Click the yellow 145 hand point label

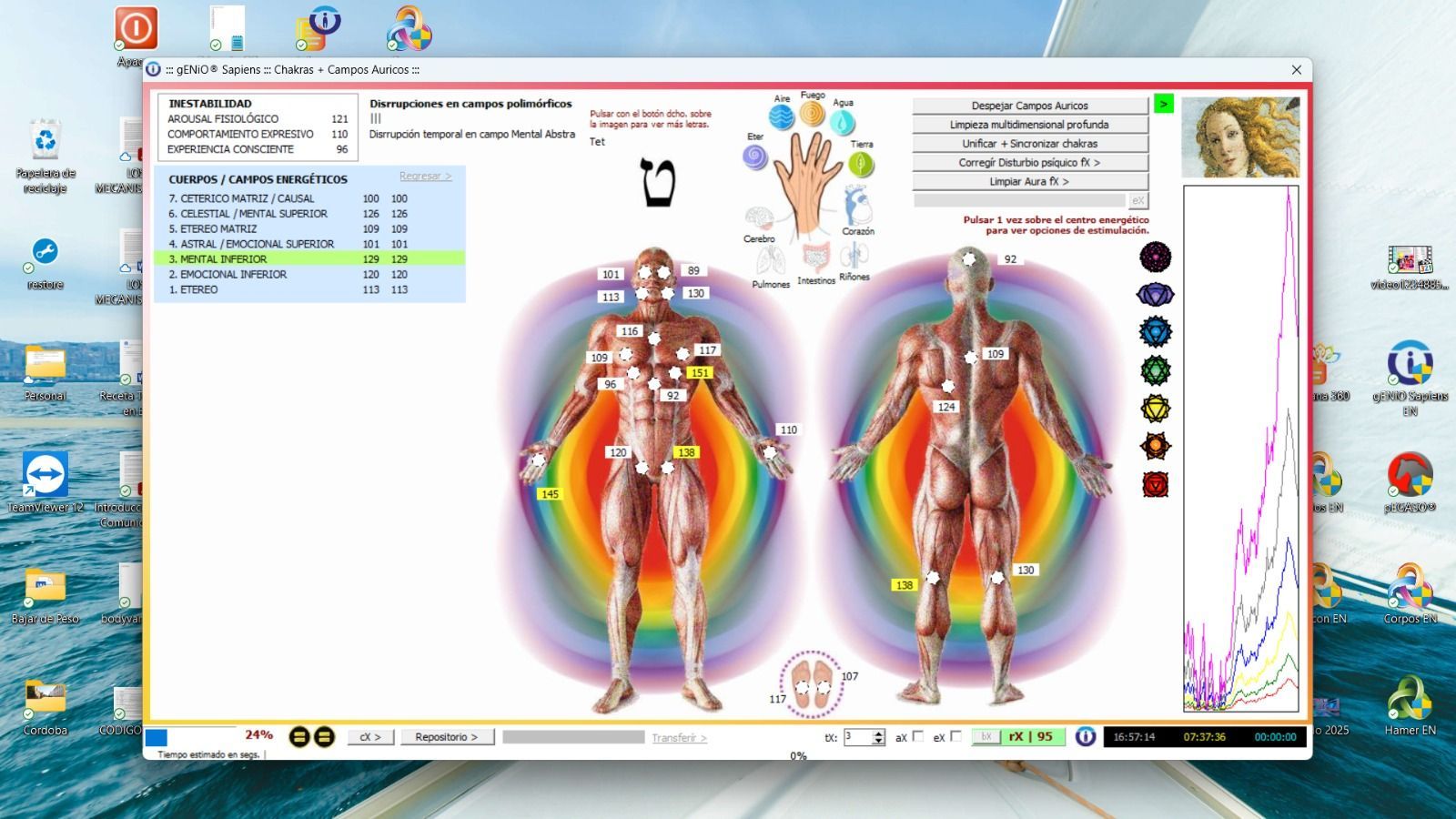click(550, 494)
